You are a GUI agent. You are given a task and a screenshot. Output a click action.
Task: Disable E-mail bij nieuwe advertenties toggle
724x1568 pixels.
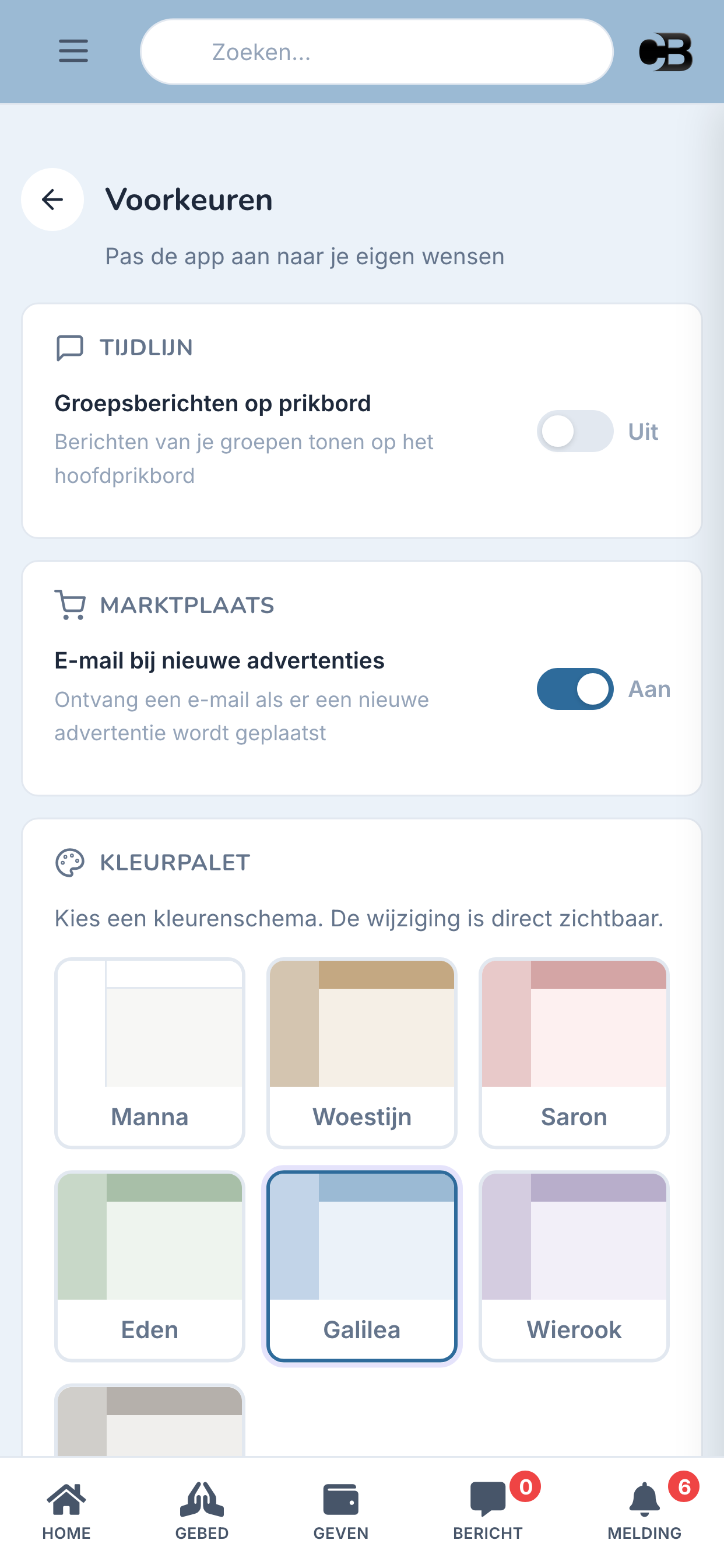[x=575, y=689]
